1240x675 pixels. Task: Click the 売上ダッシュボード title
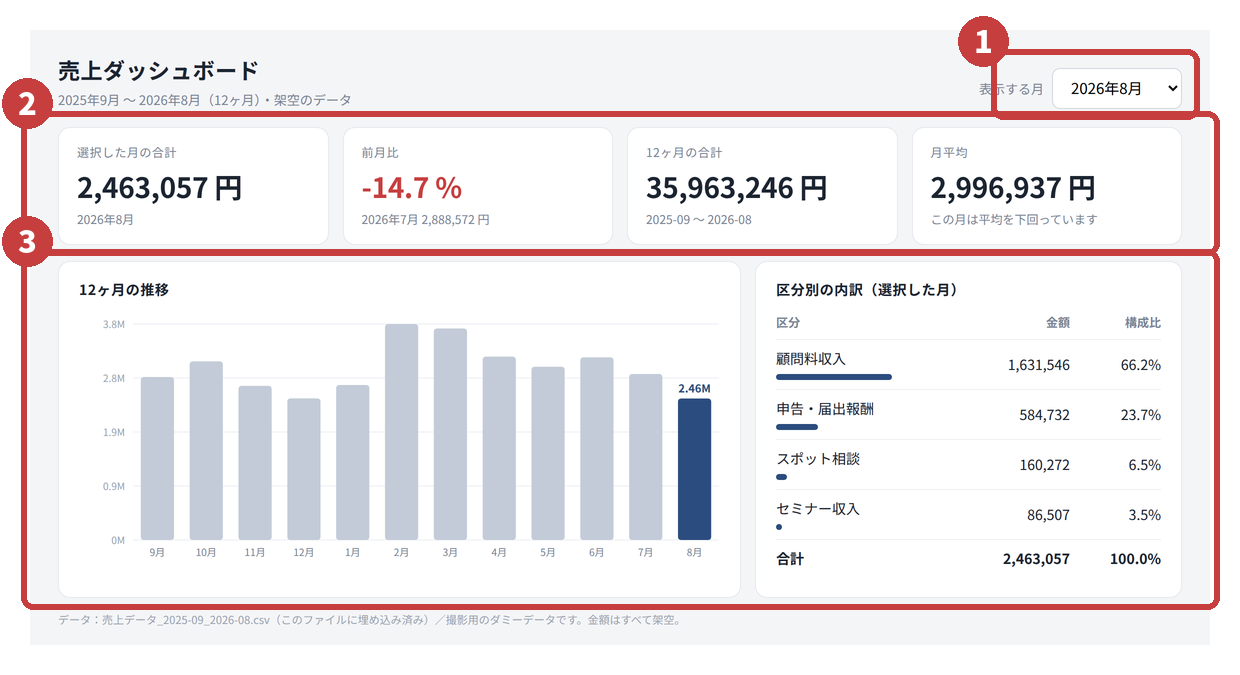159,70
